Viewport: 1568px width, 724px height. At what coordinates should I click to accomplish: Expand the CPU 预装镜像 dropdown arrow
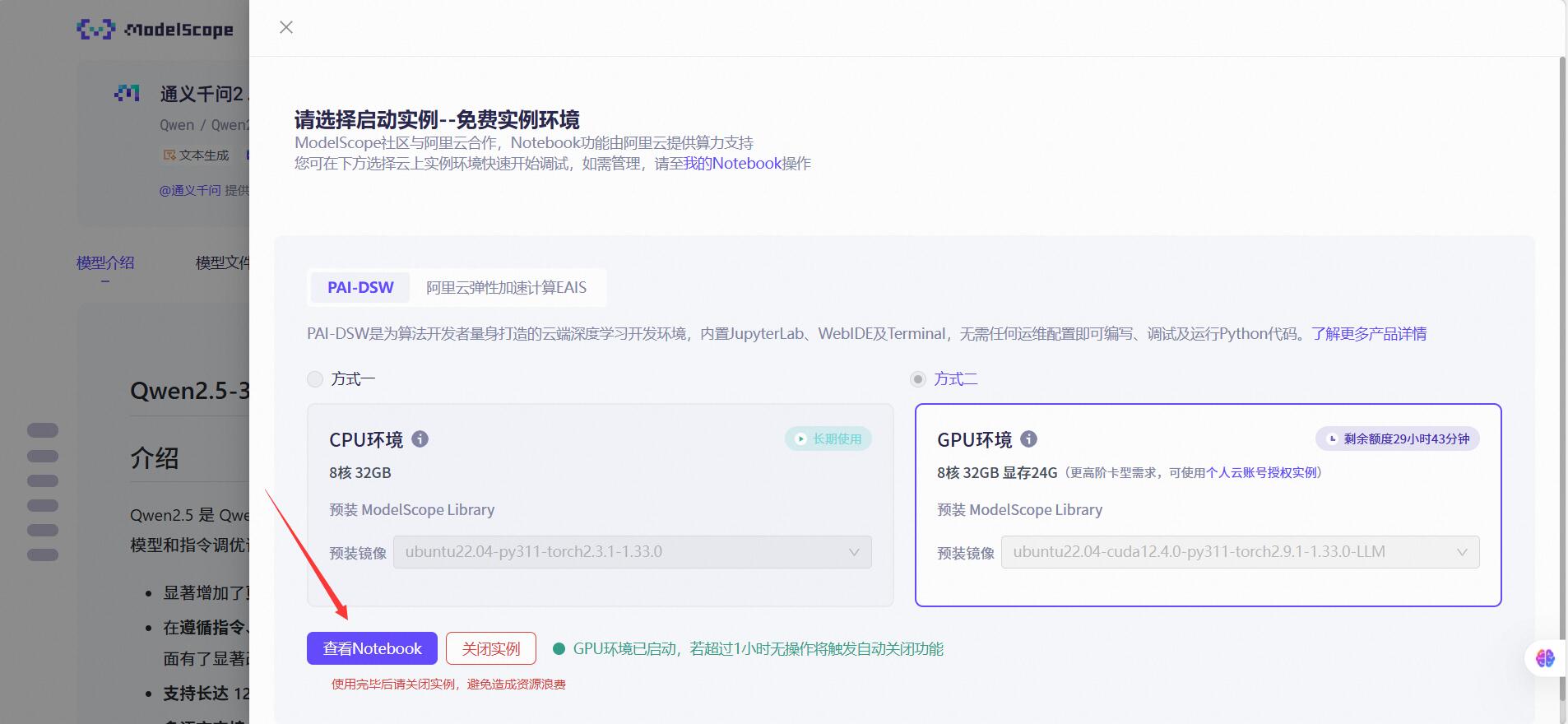(854, 552)
